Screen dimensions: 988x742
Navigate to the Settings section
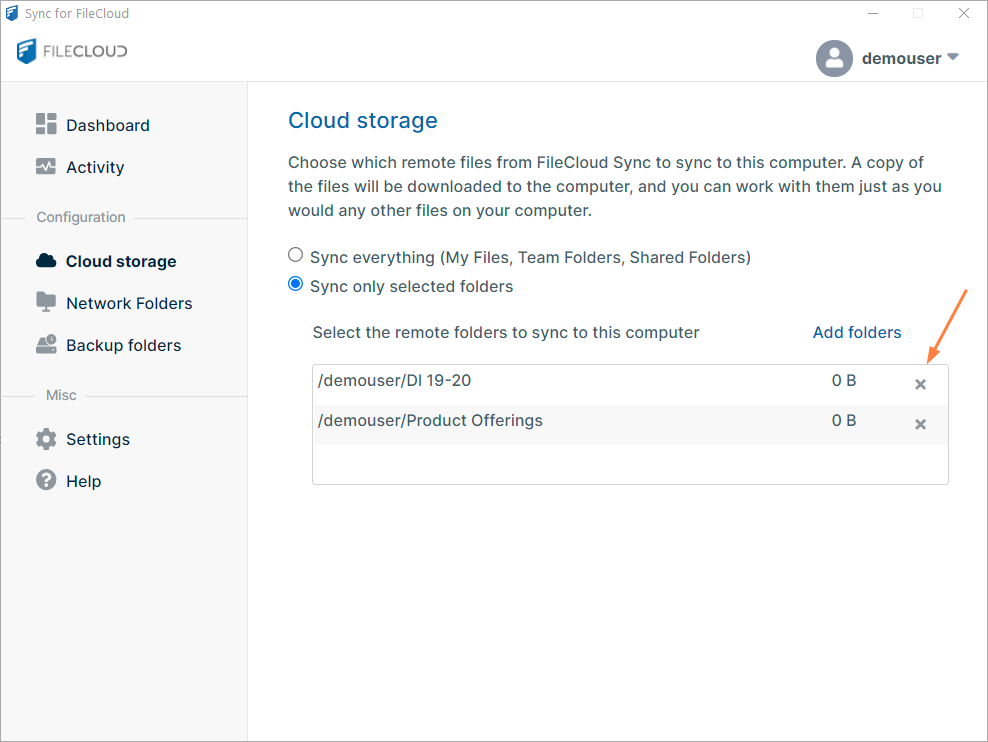click(97, 438)
